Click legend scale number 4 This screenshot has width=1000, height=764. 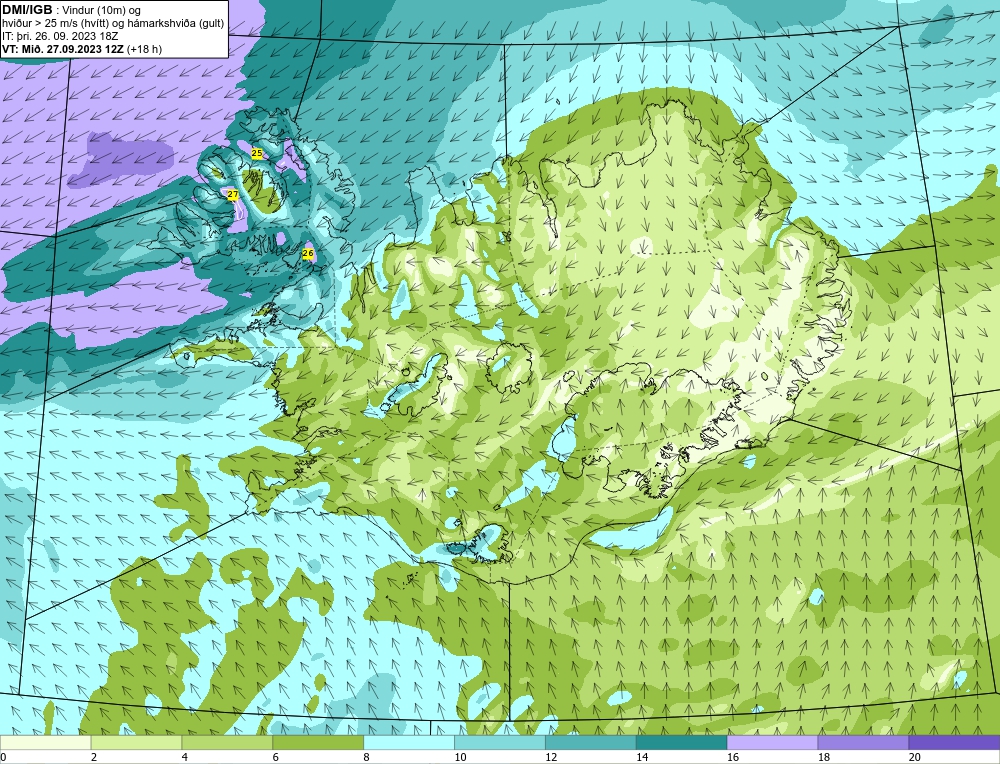pyautogui.click(x=185, y=757)
